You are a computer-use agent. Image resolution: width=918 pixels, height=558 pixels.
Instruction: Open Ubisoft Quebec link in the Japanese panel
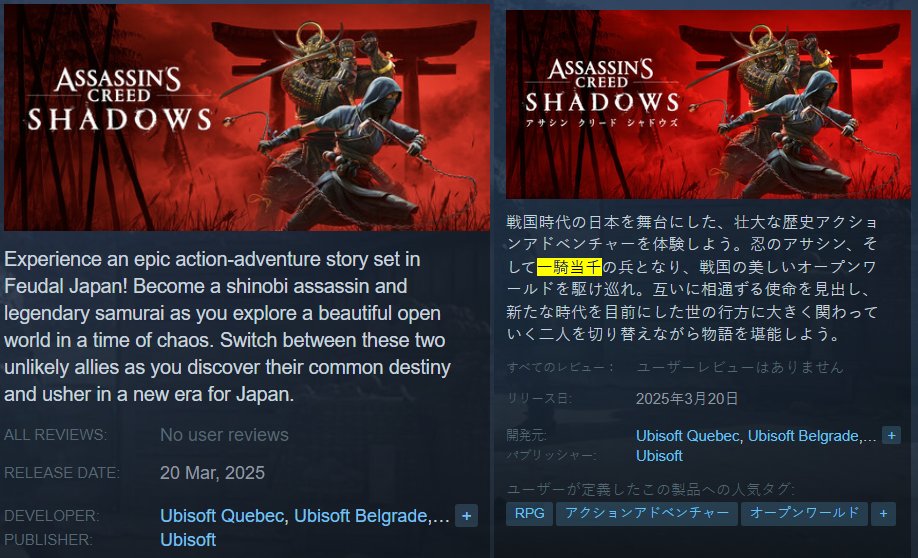coord(687,436)
